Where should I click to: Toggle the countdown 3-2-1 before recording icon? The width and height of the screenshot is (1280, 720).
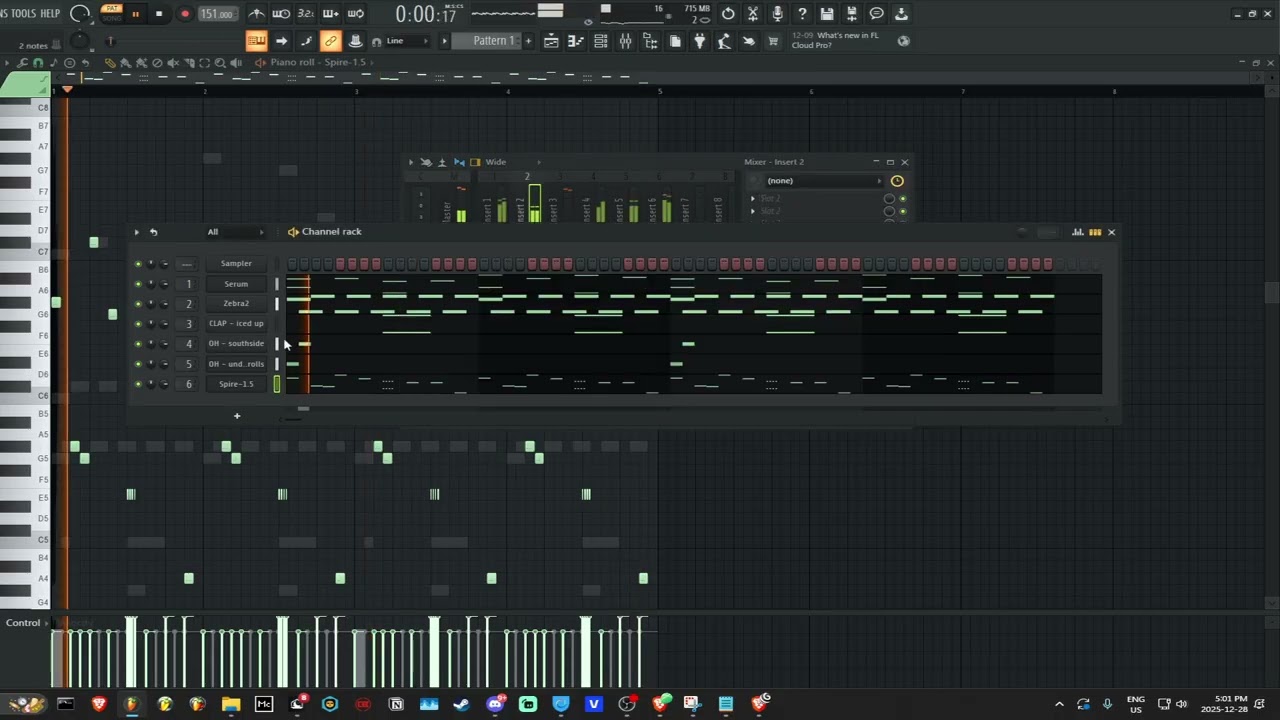click(x=306, y=14)
